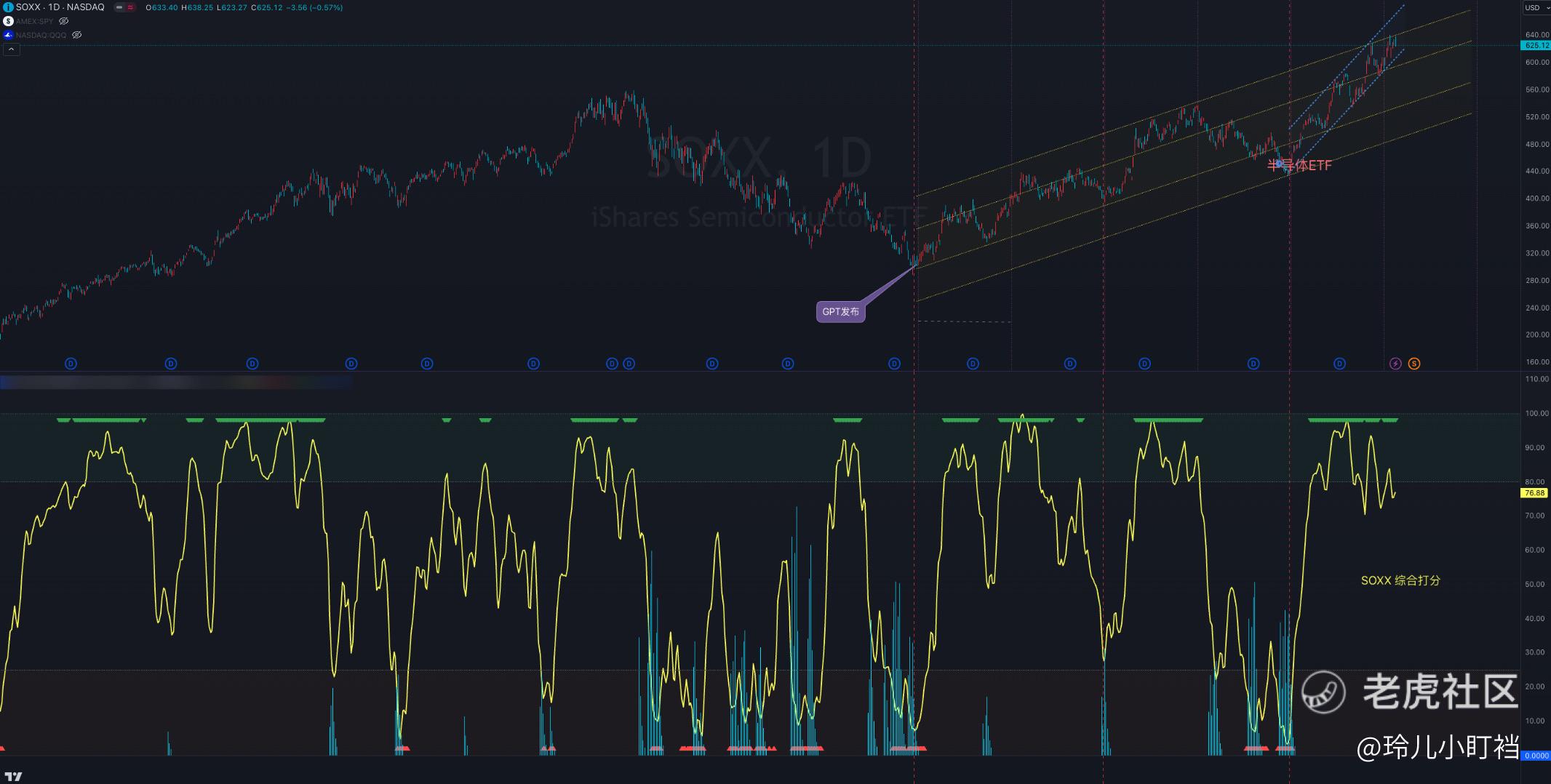Click the 160.00 price axis label

coord(1537,362)
